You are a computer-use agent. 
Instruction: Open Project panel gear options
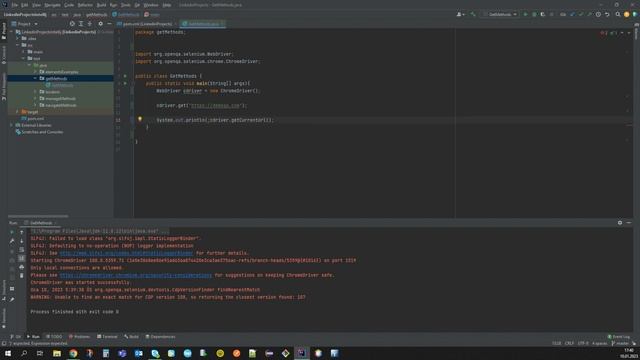[x=100, y=24]
